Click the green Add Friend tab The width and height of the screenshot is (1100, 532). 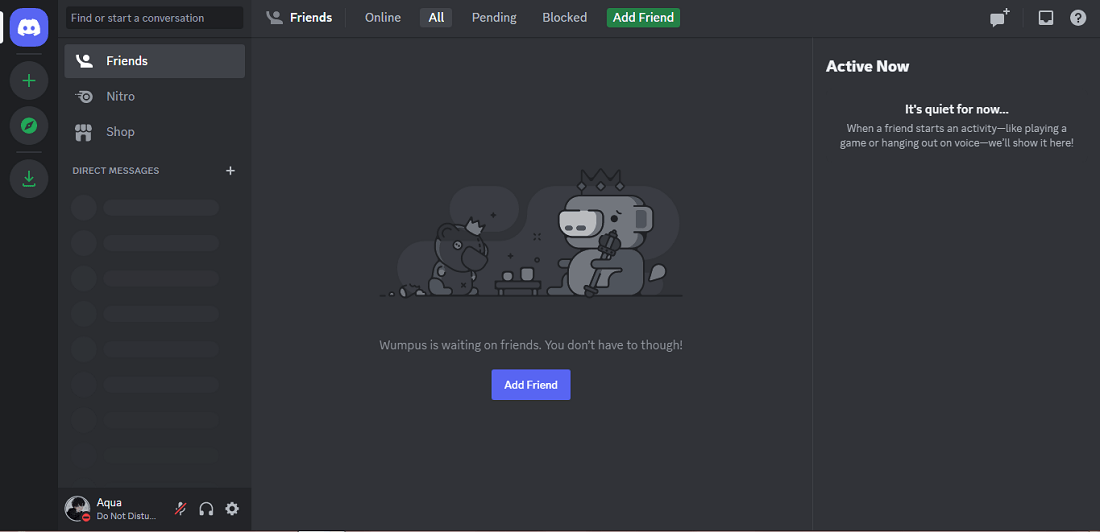click(643, 18)
